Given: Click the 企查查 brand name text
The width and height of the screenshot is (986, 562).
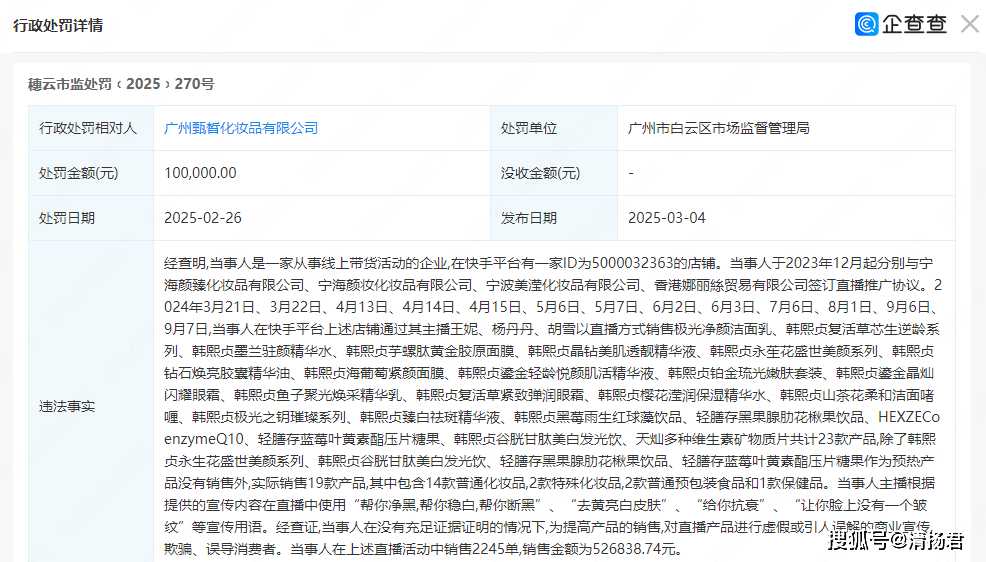Looking at the screenshot, I should click(x=914, y=25).
